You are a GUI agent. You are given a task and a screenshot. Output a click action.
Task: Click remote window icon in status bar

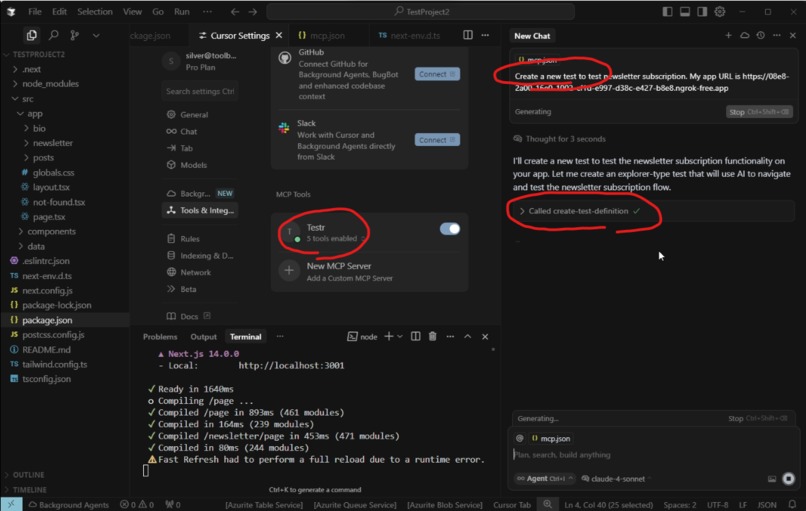click(x=11, y=504)
